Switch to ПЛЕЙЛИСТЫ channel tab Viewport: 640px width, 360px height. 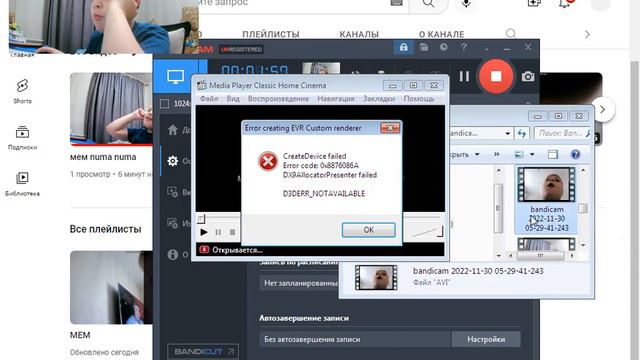[271, 34]
